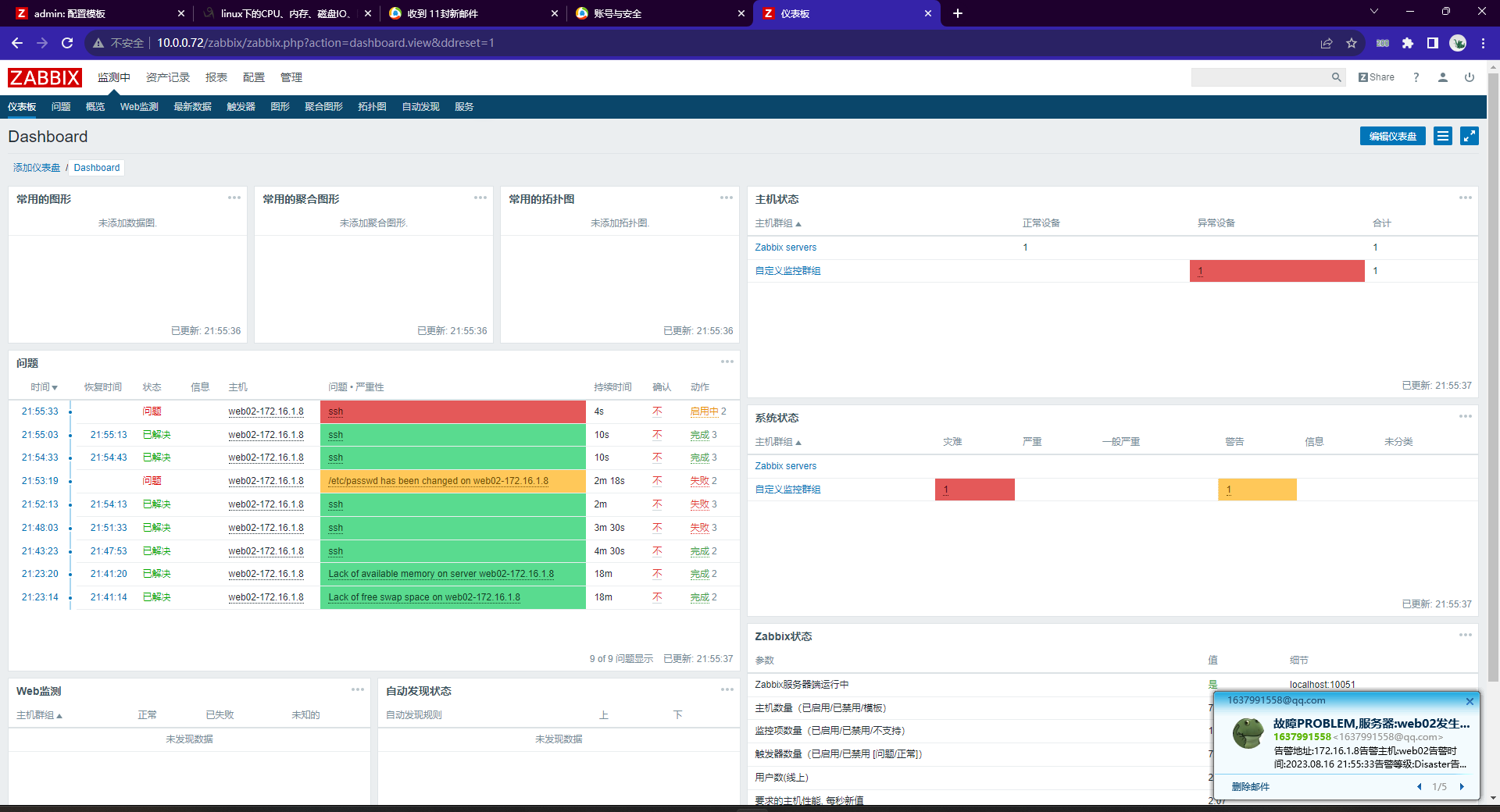Open the 资产记录 main menu

168,77
